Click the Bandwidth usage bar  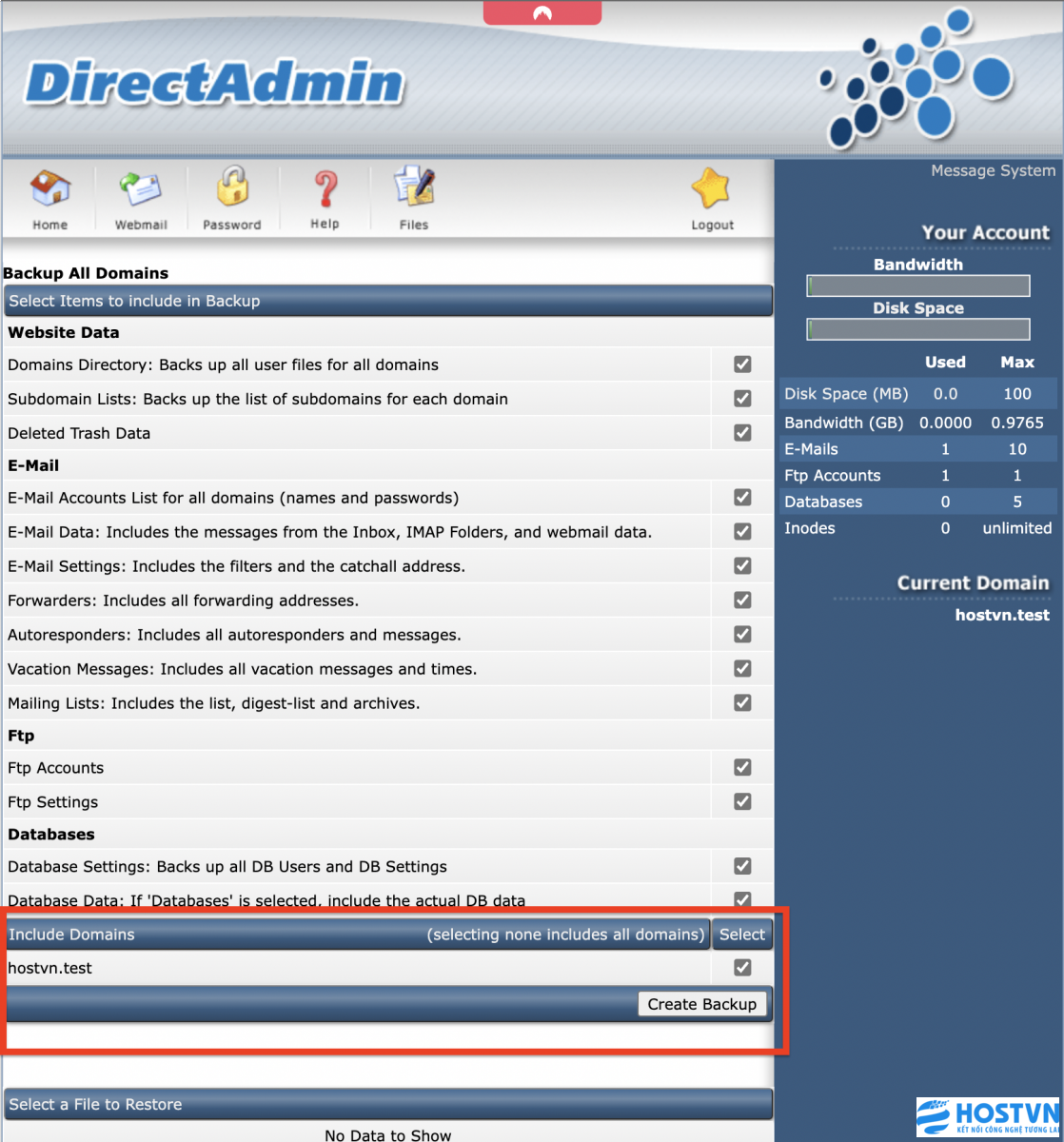pyautogui.click(x=917, y=285)
